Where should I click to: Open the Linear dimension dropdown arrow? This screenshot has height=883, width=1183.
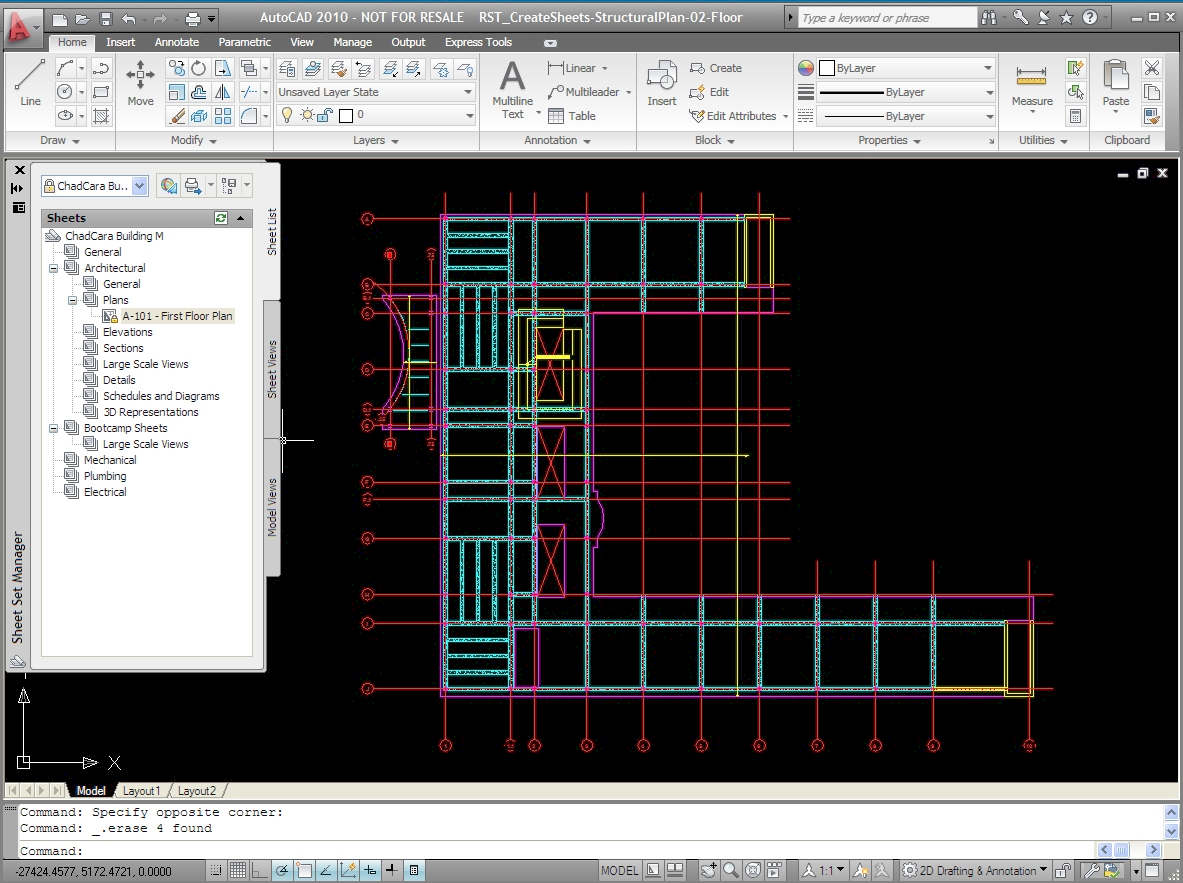[605, 69]
